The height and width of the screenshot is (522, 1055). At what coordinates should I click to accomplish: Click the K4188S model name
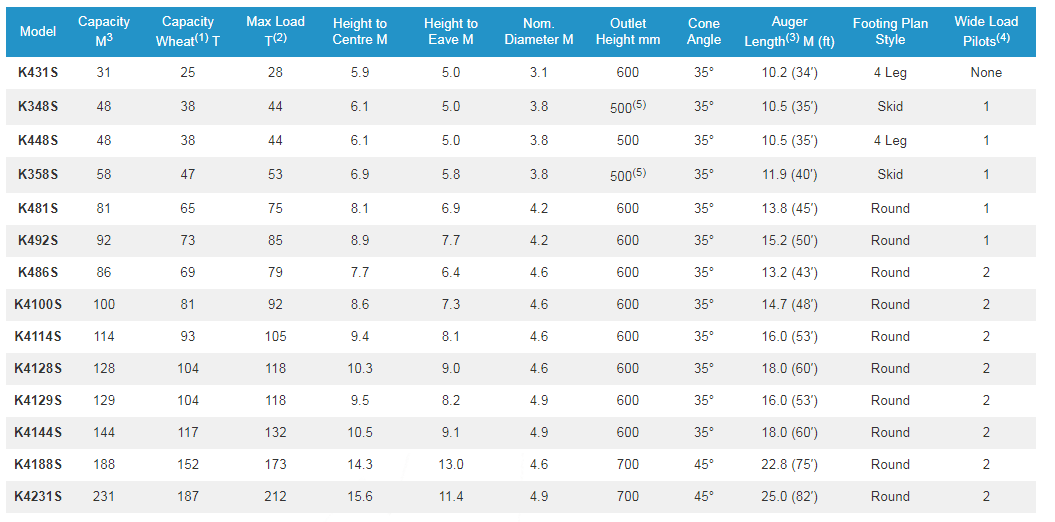(x=38, y=464)
